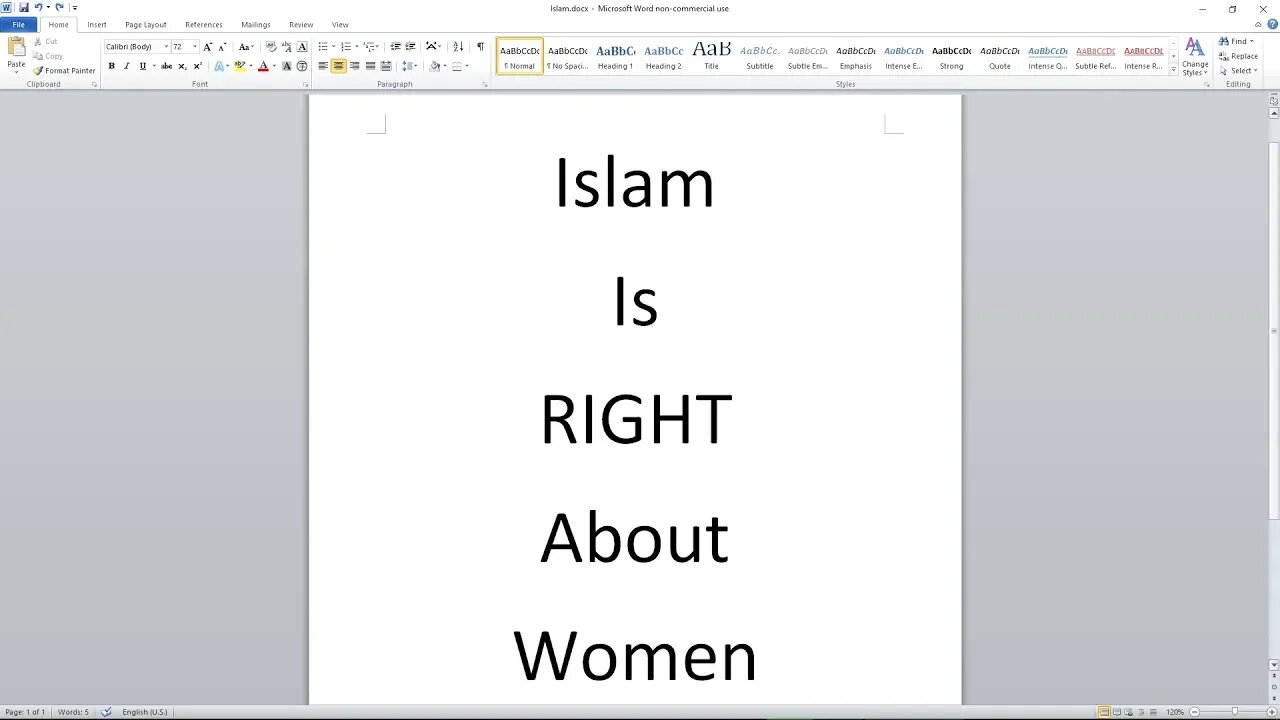Apply superscript formatting

tap(197, 66)
